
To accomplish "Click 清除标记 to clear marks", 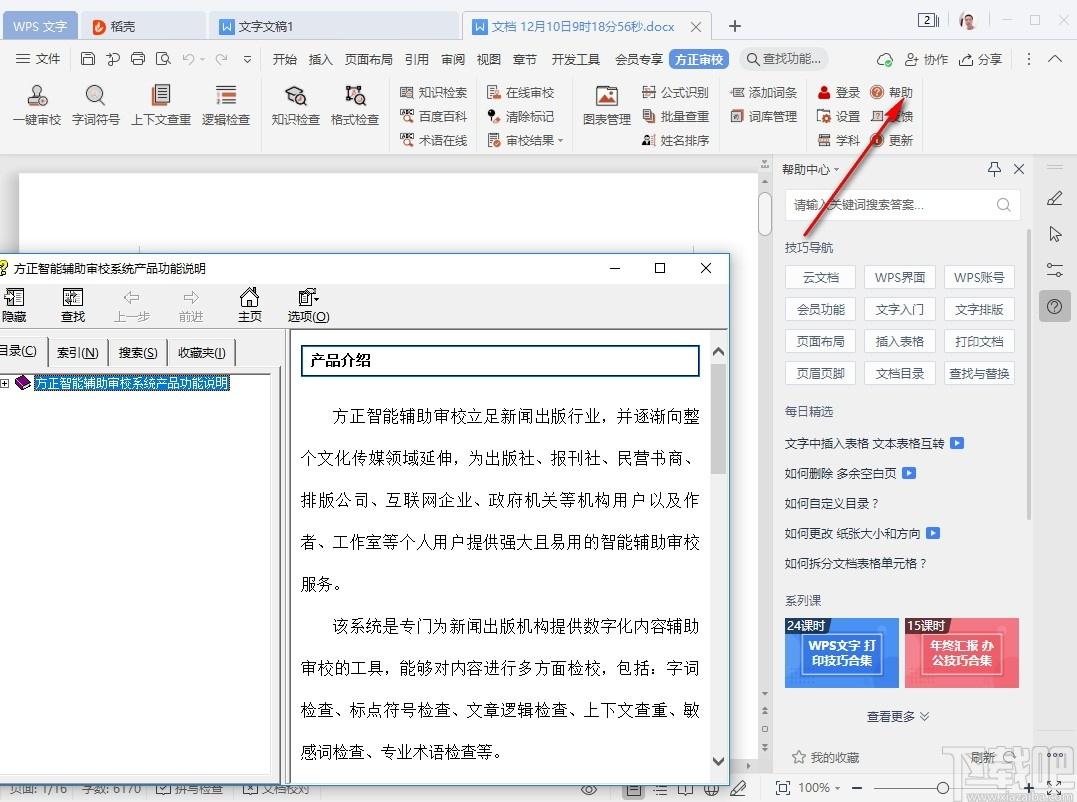I will [520, 116].
